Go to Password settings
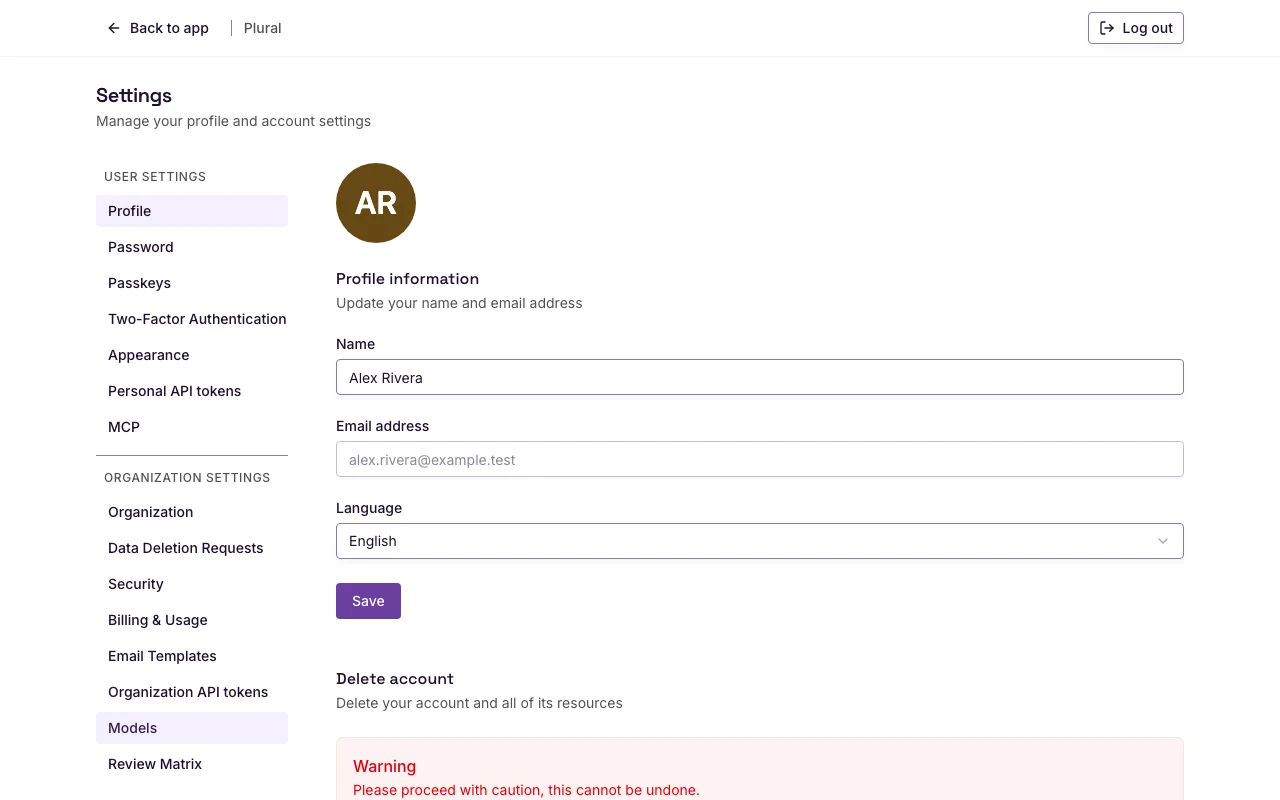 [x=192, y=247]
